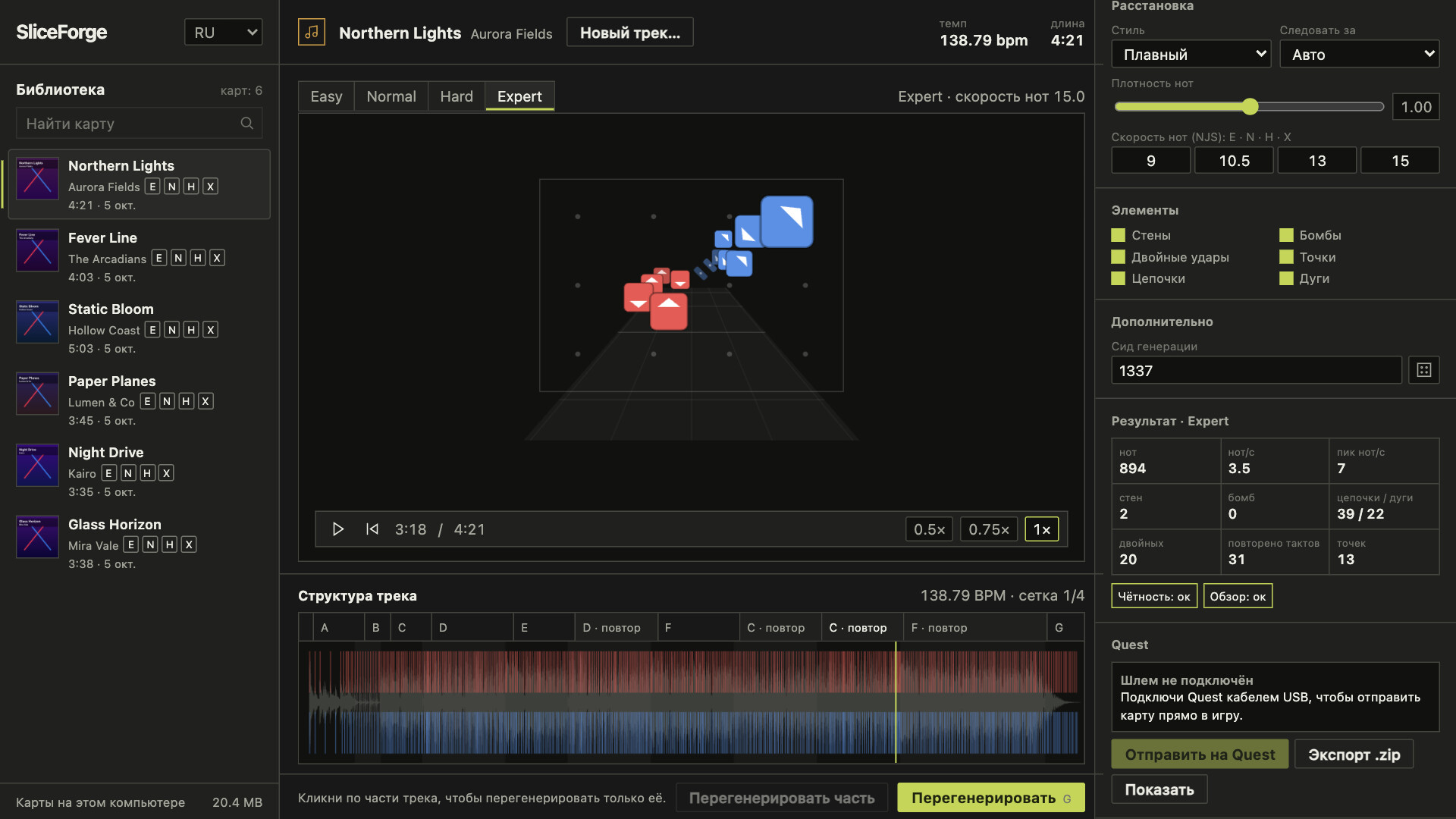
Task: Switch to the Hard difficulty tab
Action: pos(457,96)
